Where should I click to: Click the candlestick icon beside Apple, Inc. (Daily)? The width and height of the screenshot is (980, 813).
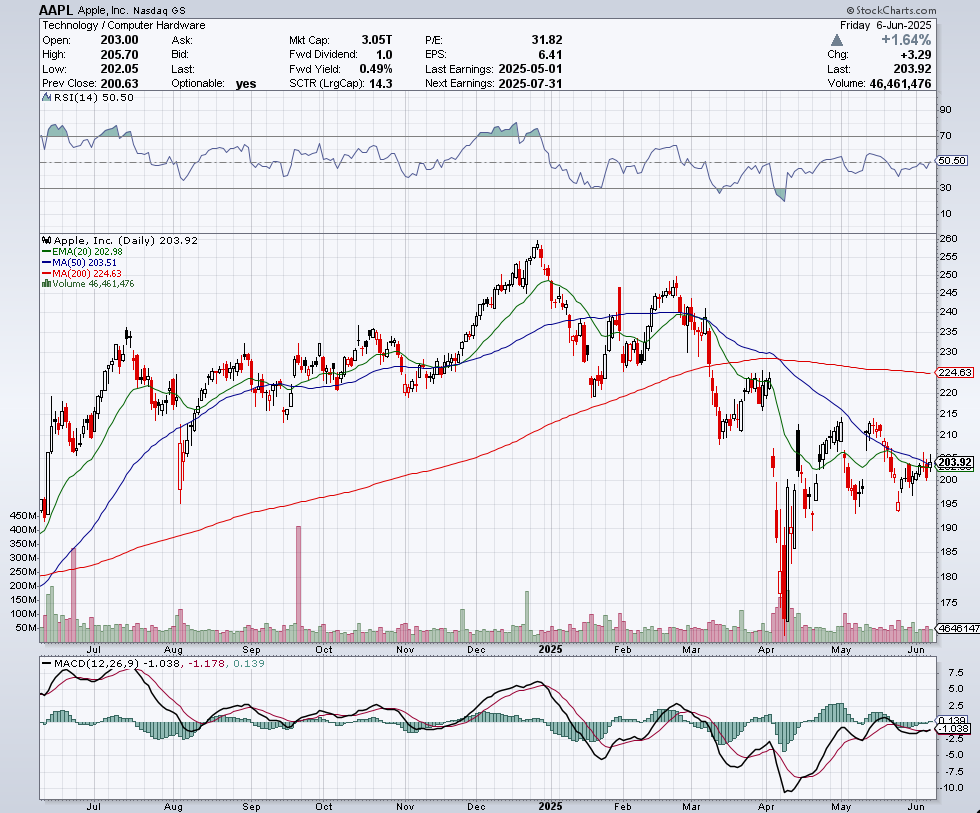tap(45, 241)
